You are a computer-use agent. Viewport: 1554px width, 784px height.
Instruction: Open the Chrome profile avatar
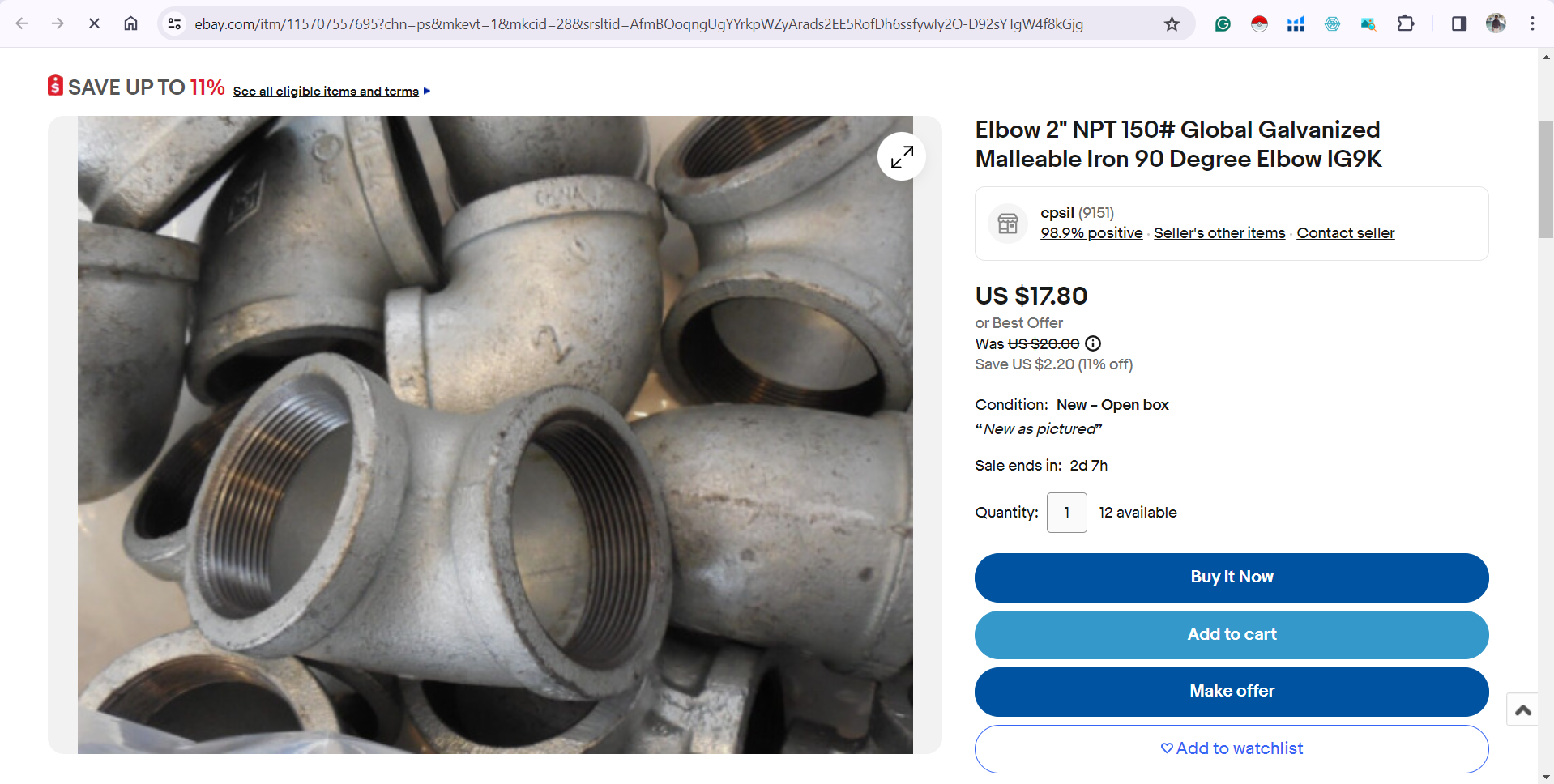pyautogui.click(x=1496, y=23)
